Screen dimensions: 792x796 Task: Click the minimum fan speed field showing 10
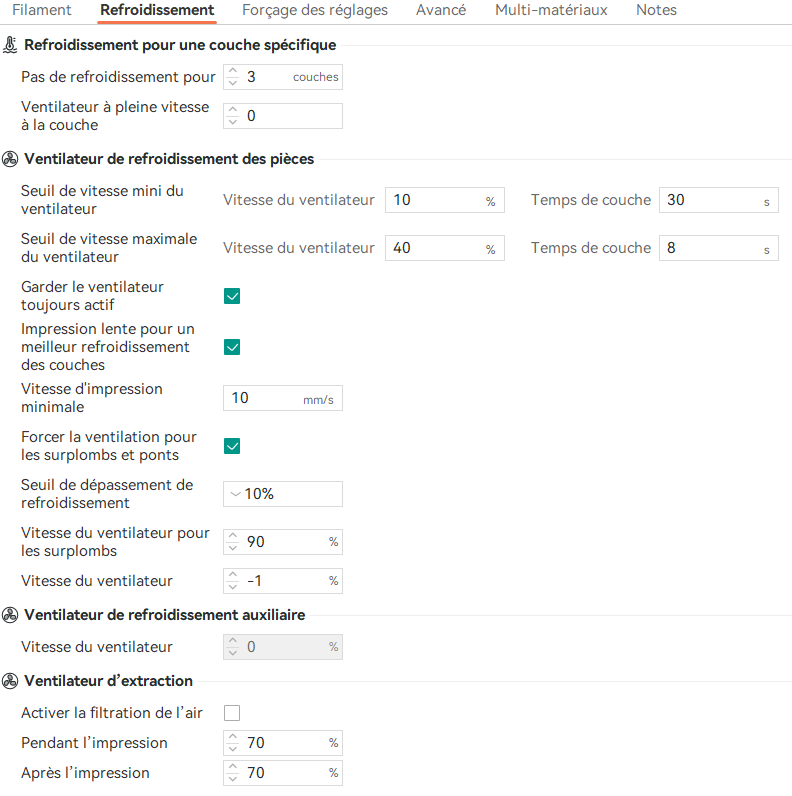[435, 200]
